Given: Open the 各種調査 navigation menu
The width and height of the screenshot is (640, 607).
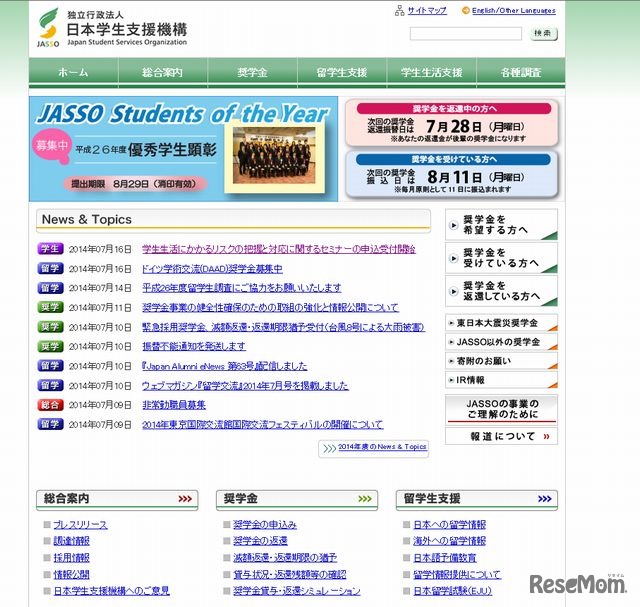Looking at the screenshot, I should pyautogui.click(x=521, y=73).
